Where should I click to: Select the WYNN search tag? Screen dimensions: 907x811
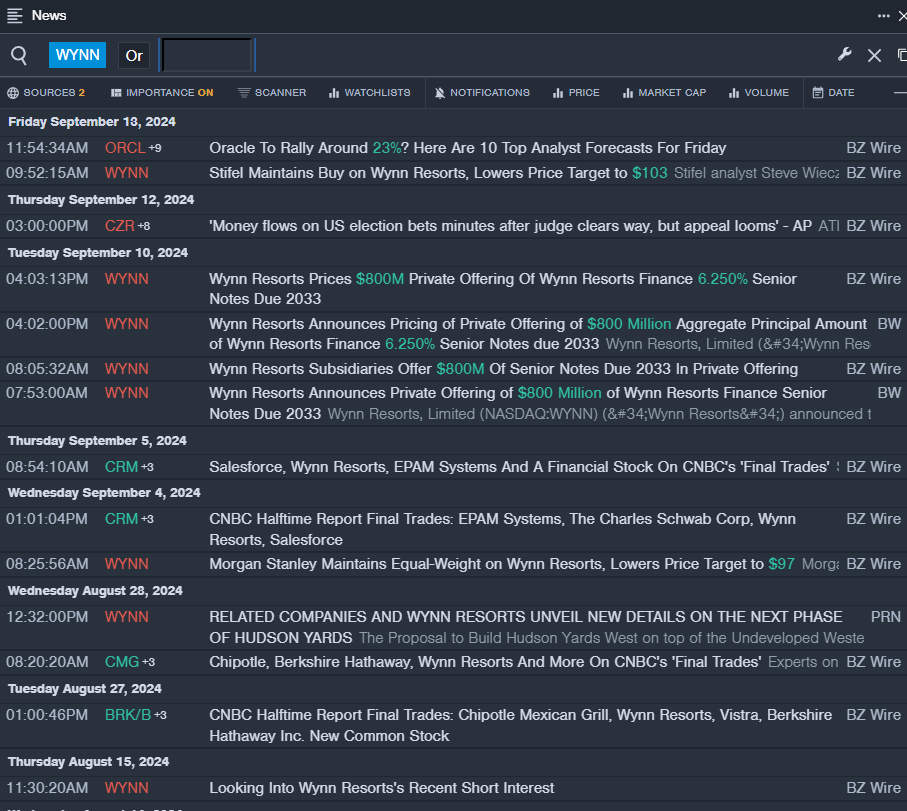(x=78, y=55)
